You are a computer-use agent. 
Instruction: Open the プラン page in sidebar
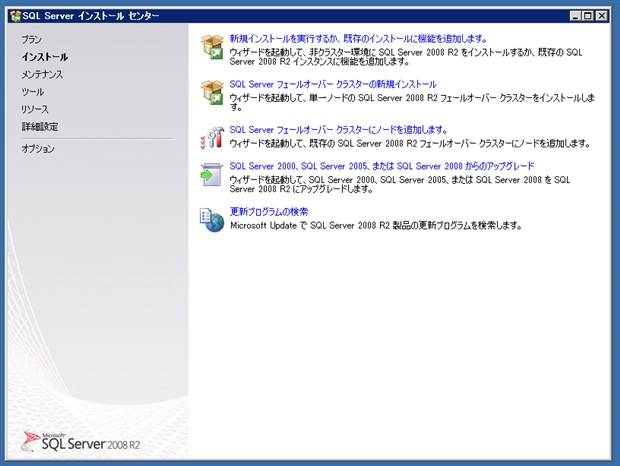pos(31,40)
